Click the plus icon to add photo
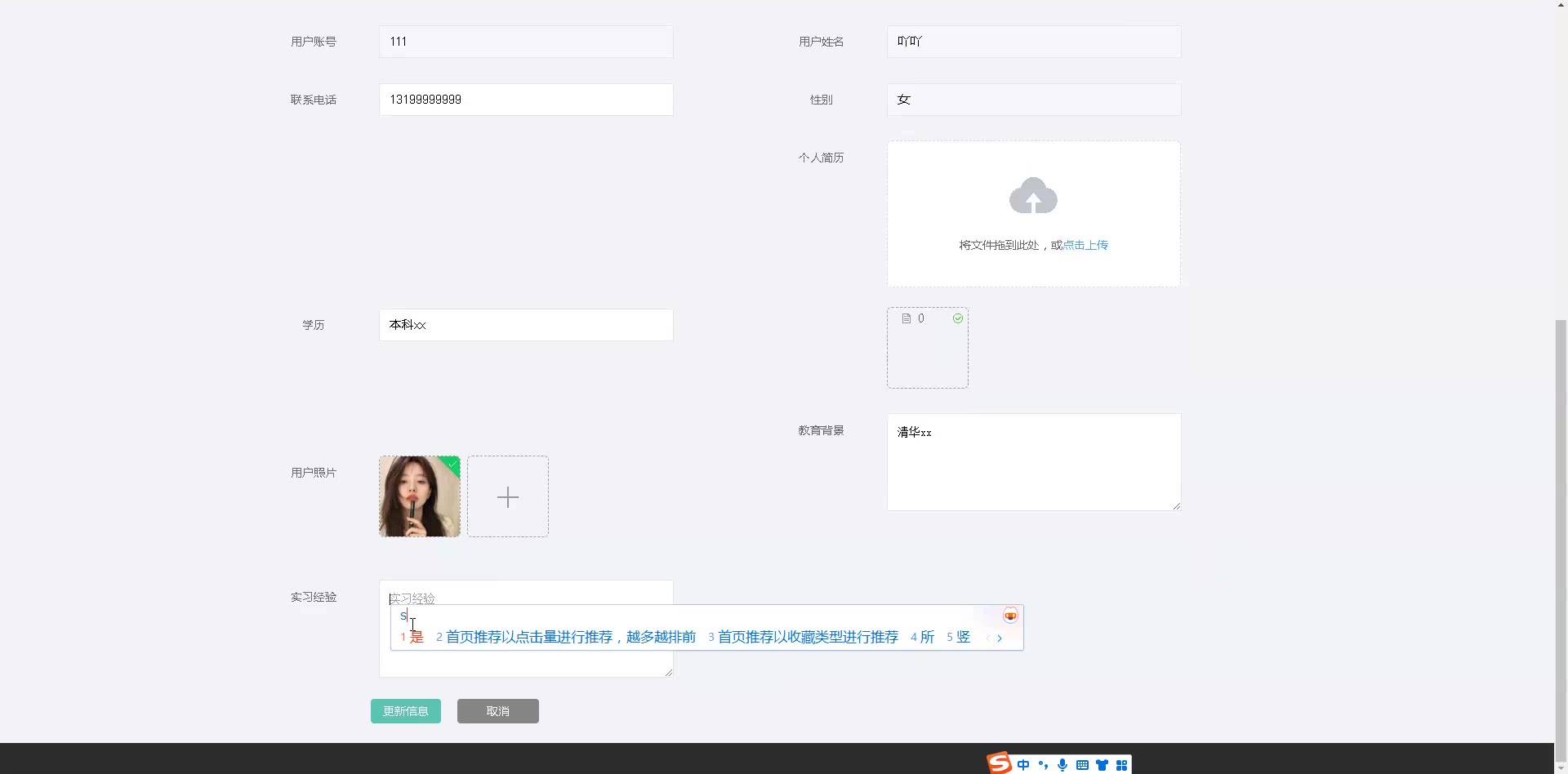The image size is (1568, 774). (507, 496)
